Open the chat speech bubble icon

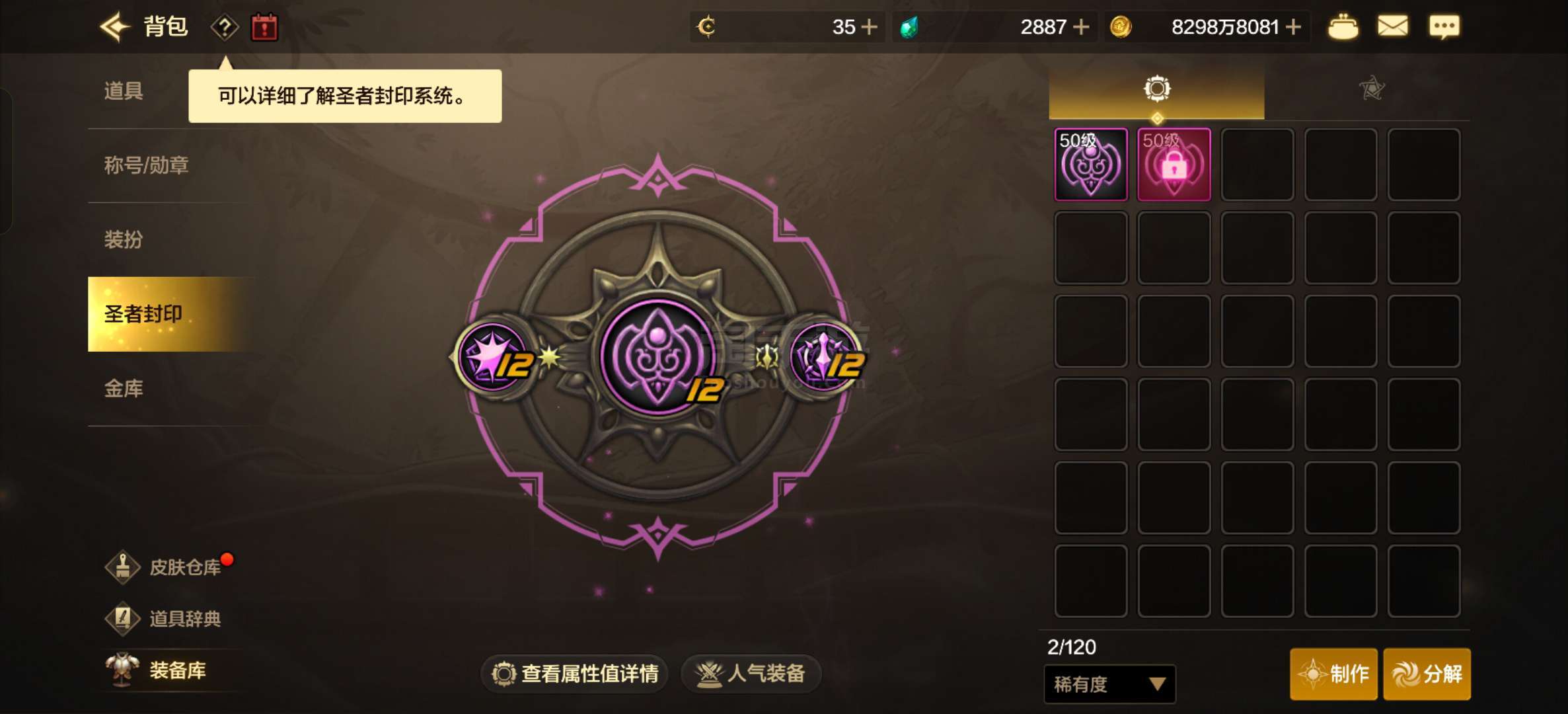pos(1444,27)
